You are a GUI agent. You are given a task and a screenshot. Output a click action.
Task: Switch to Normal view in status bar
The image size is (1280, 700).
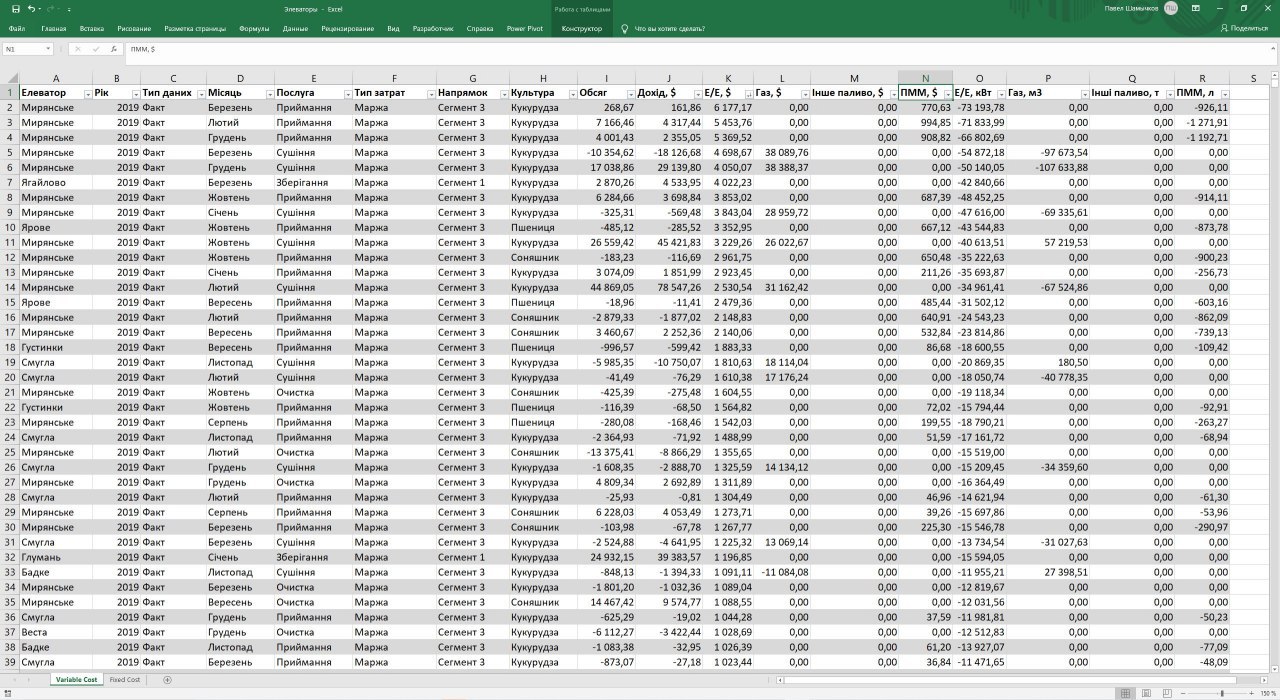(1126, 692)
